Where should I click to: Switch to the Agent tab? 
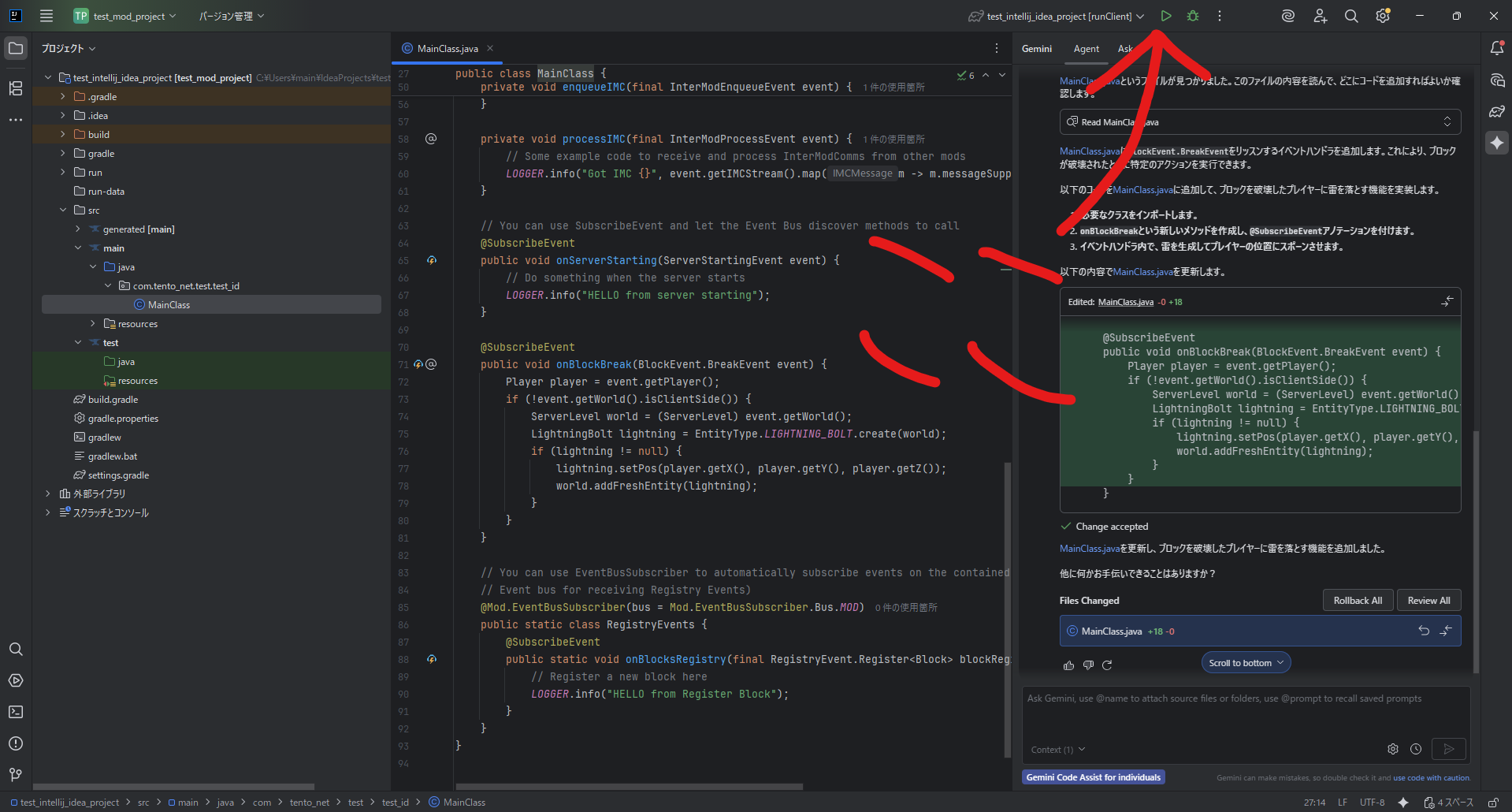[x=1086, y=49]
